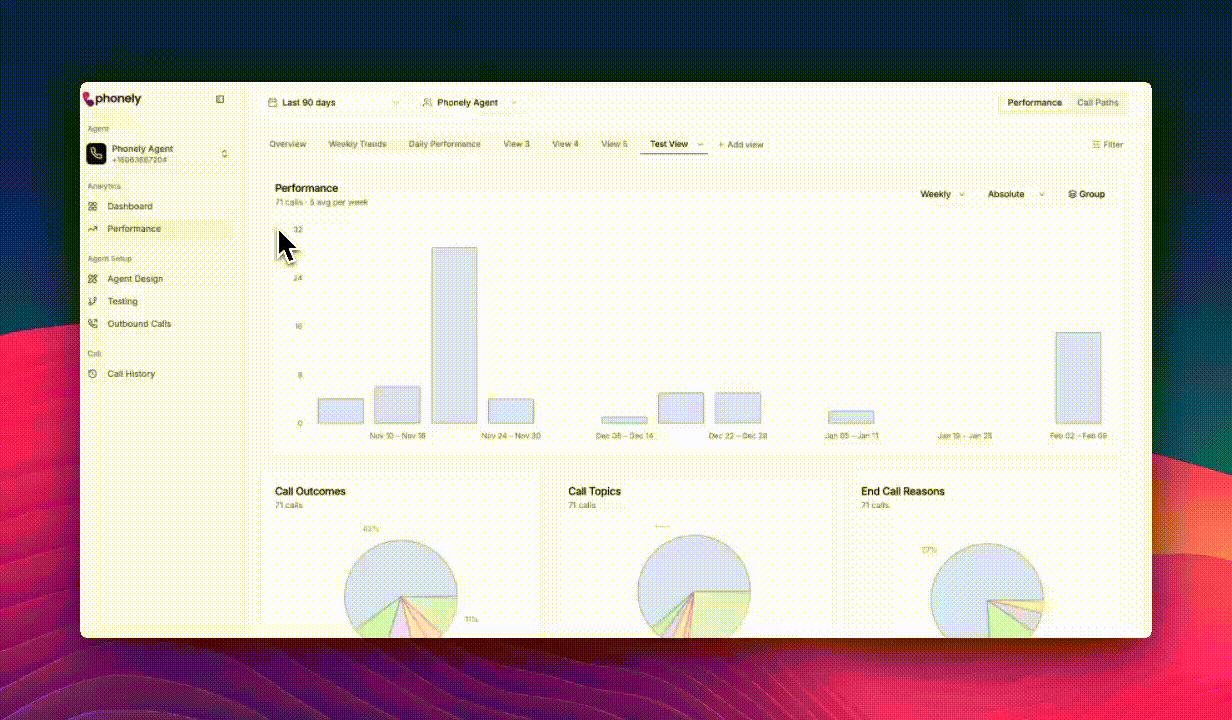This screenshot has width=1232, height=720.
Task: Expand the Last 90 days date dropdown
Action: point(395,102)
